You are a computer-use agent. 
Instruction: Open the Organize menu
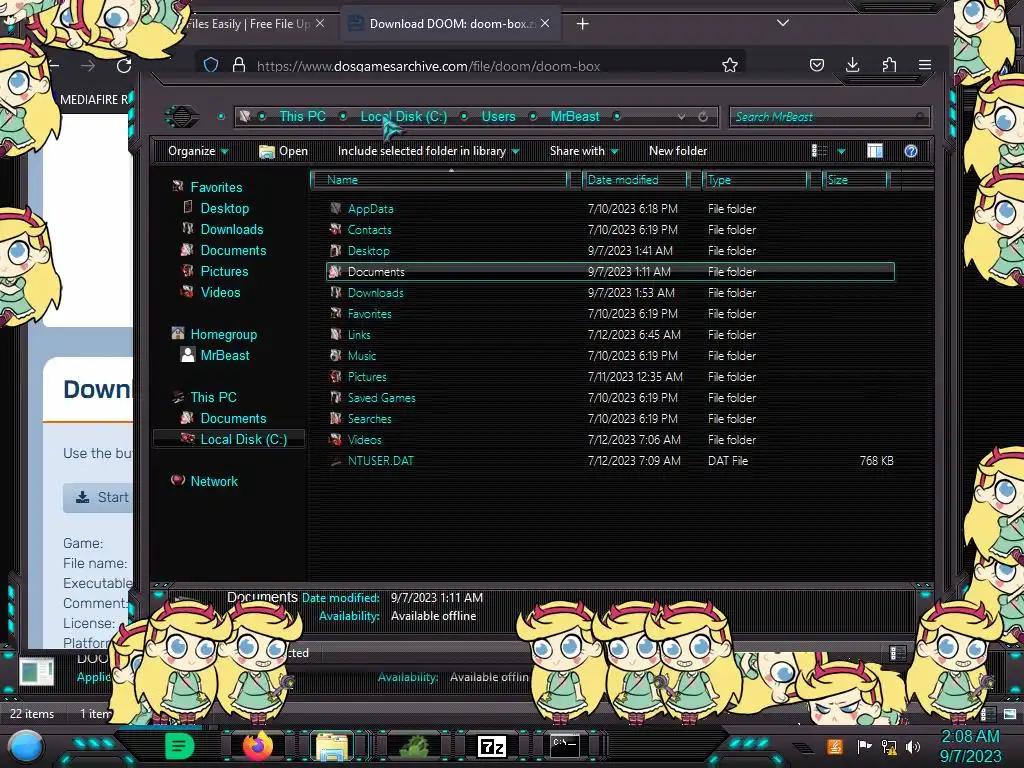[x=198, y=151]
